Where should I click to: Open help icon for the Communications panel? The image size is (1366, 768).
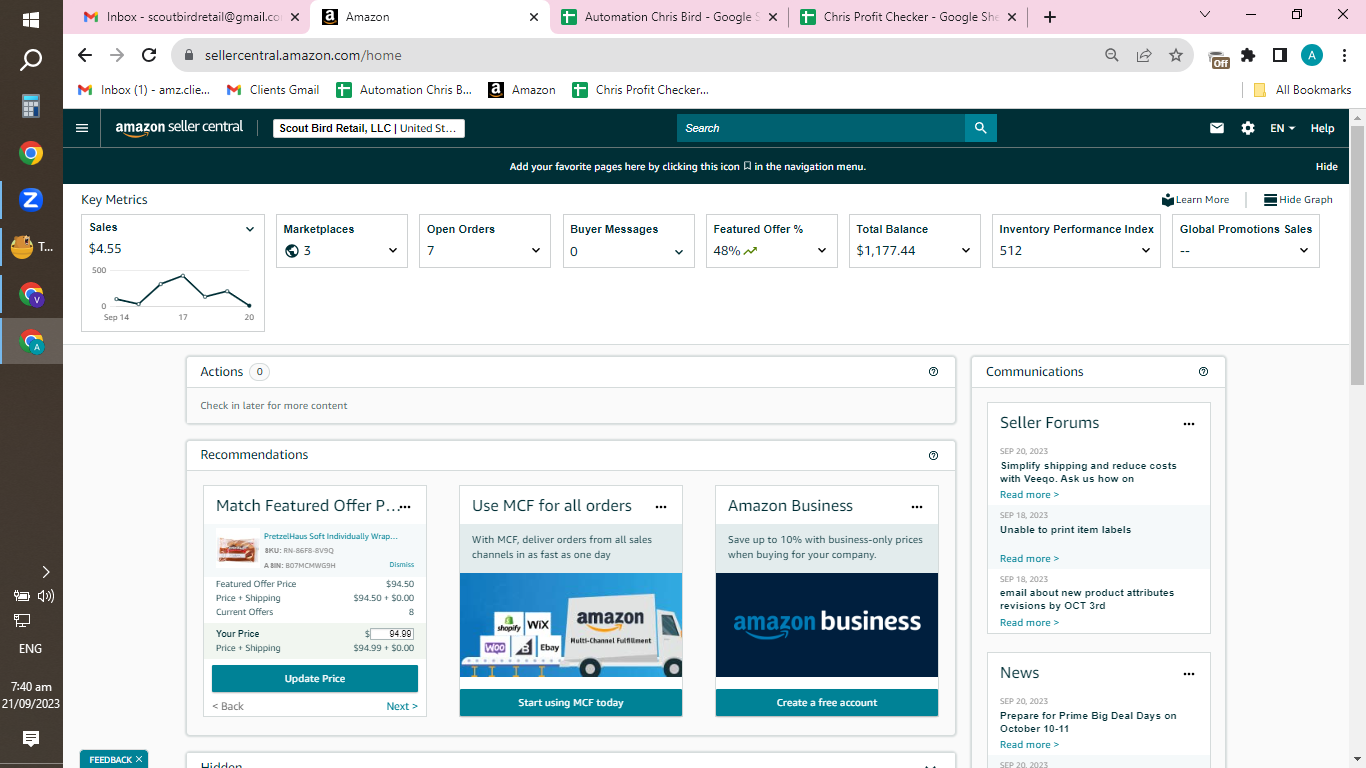(x=1203, y=372)
